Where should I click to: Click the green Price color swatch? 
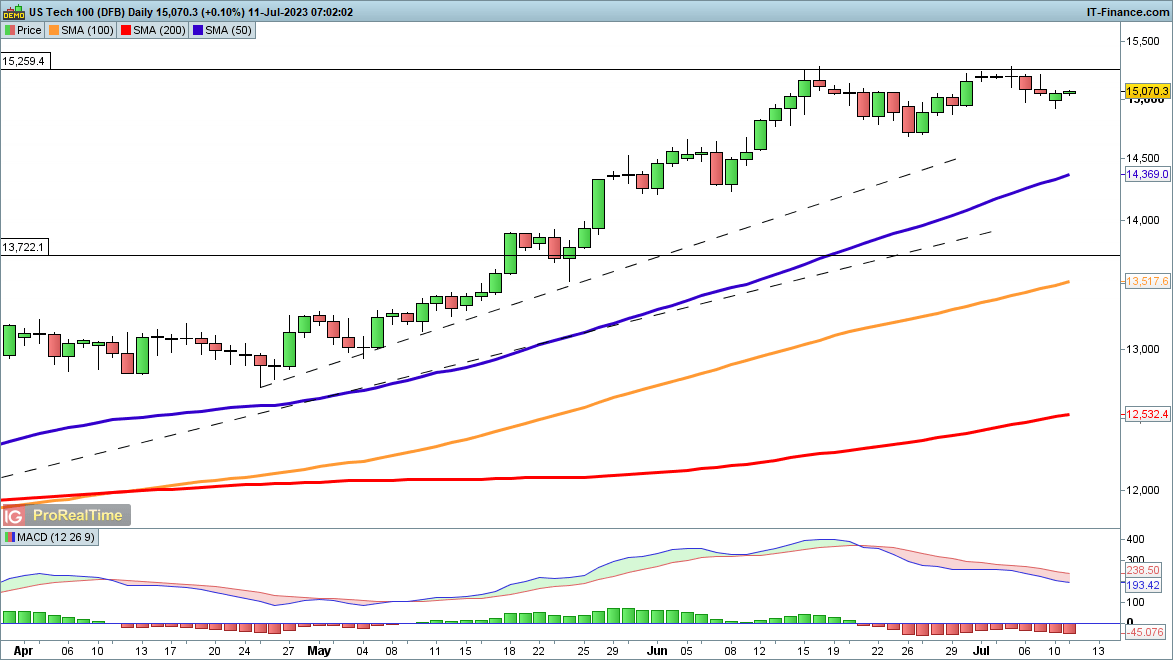point(10,31)
